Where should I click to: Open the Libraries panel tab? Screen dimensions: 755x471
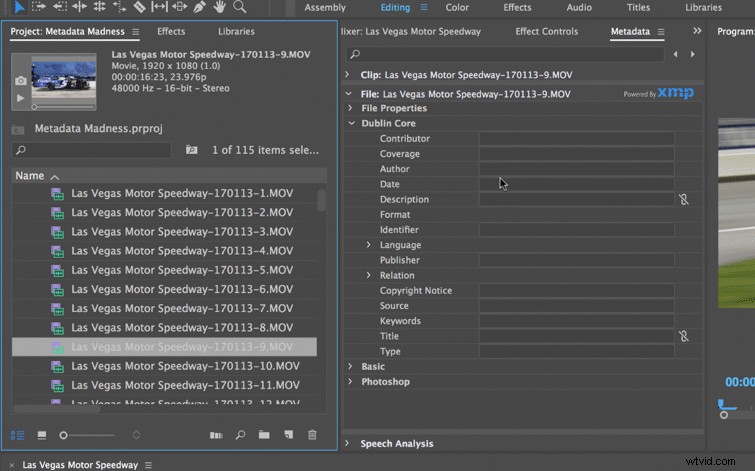point(236,31)
